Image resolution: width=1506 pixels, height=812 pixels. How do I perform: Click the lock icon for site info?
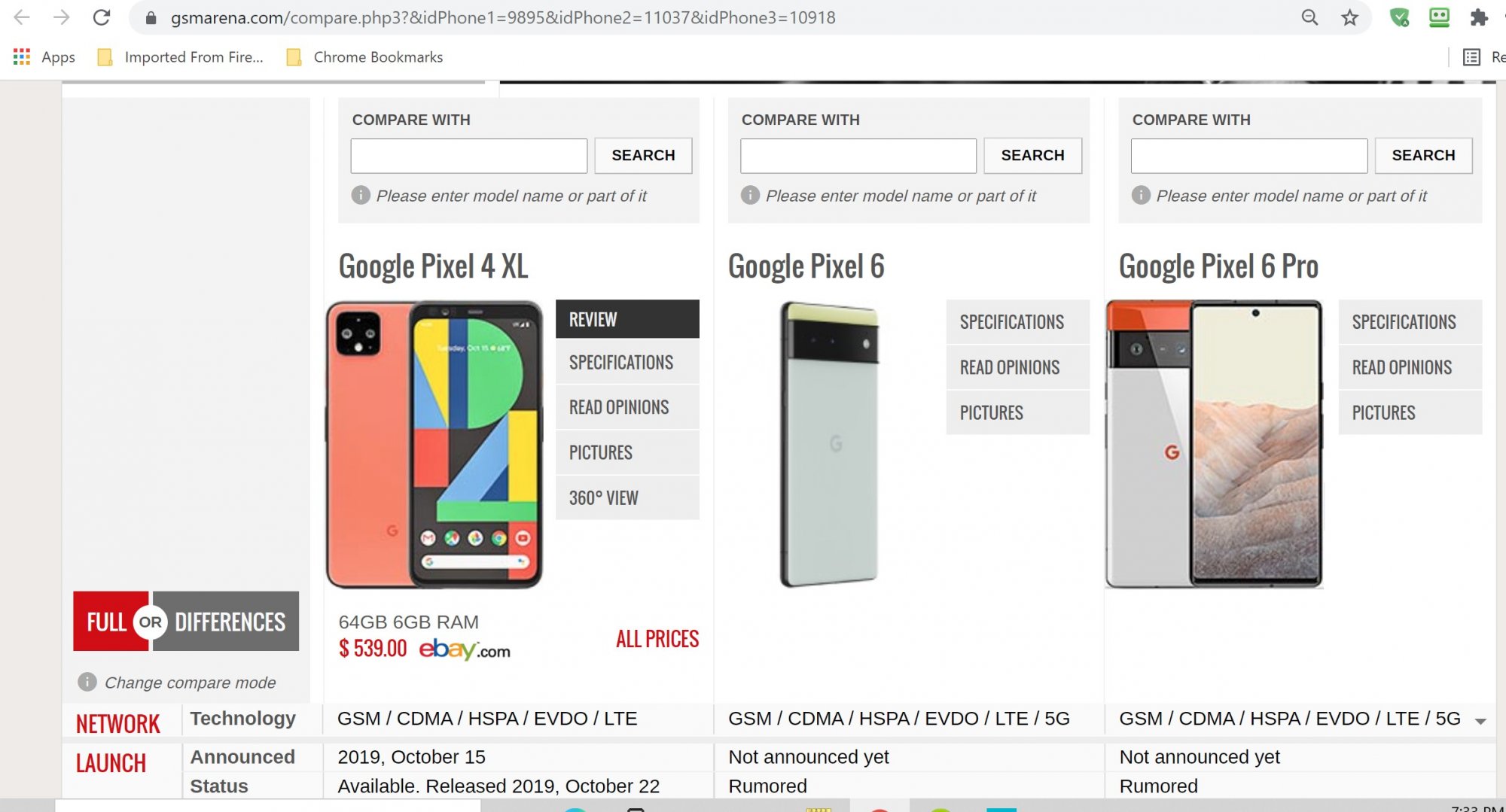(151, 17)
